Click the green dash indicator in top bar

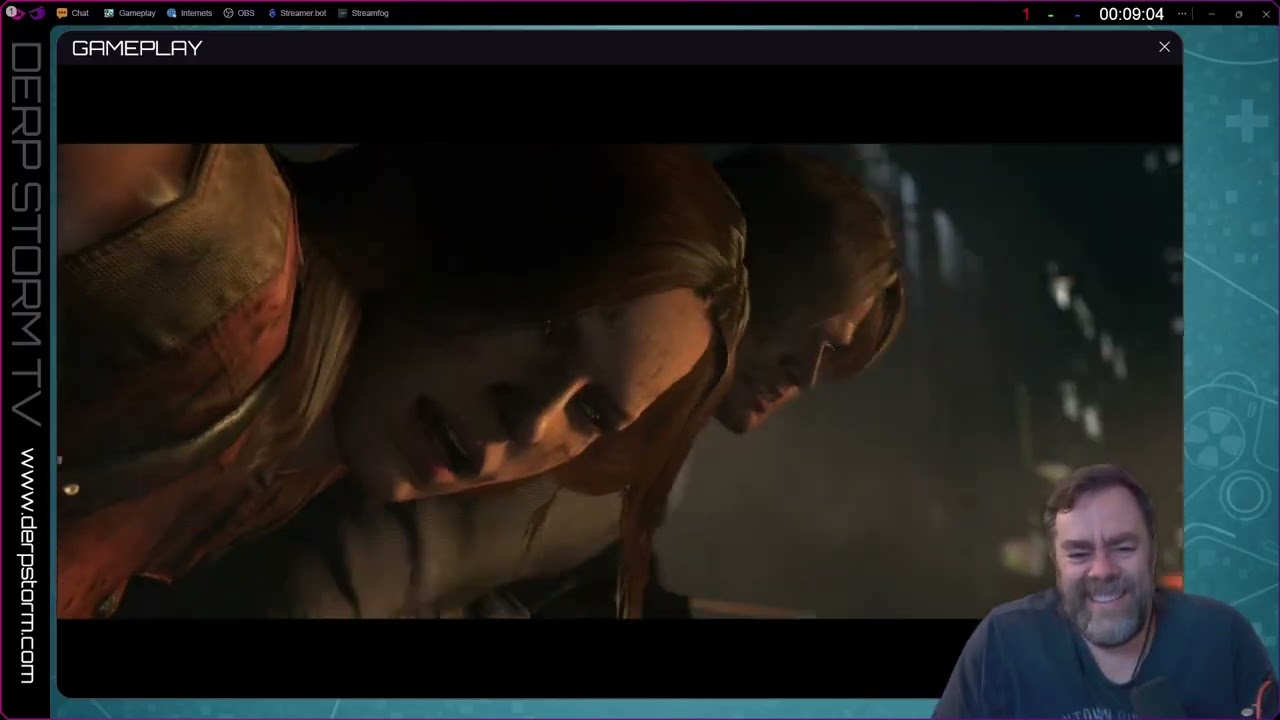1050,15
